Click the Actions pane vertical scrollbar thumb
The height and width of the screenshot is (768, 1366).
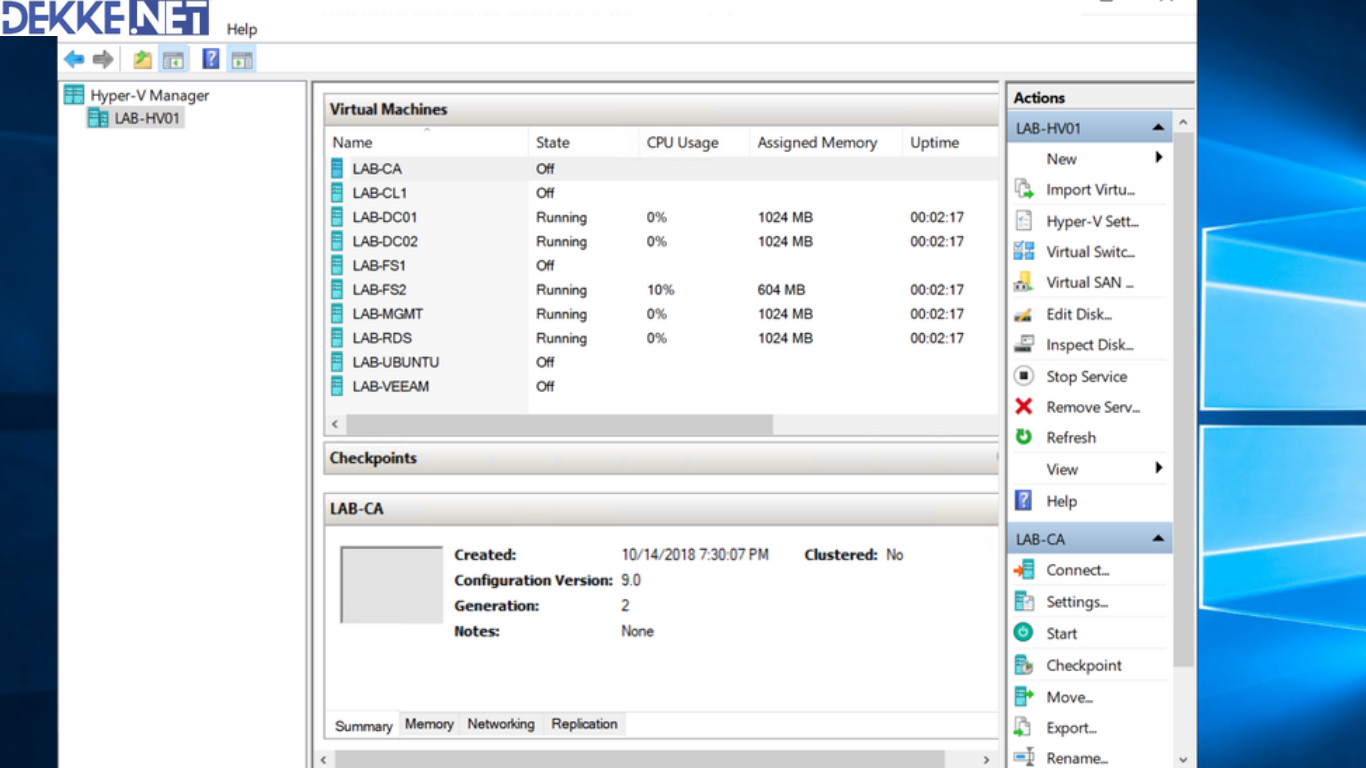tap(1183, 400)
